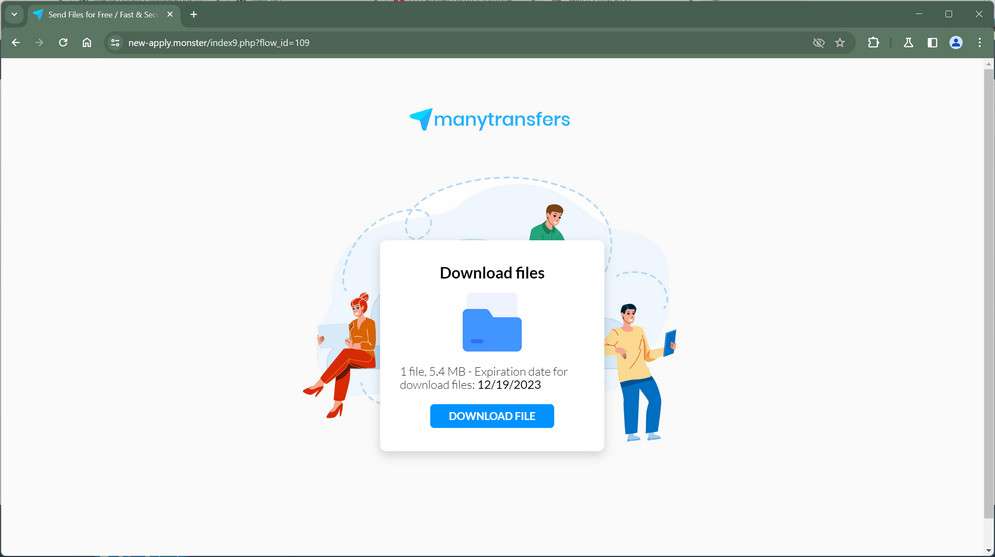The image size is (995, 557).
Task: Toggle the browser side panel icon
Action: [932, 43]
